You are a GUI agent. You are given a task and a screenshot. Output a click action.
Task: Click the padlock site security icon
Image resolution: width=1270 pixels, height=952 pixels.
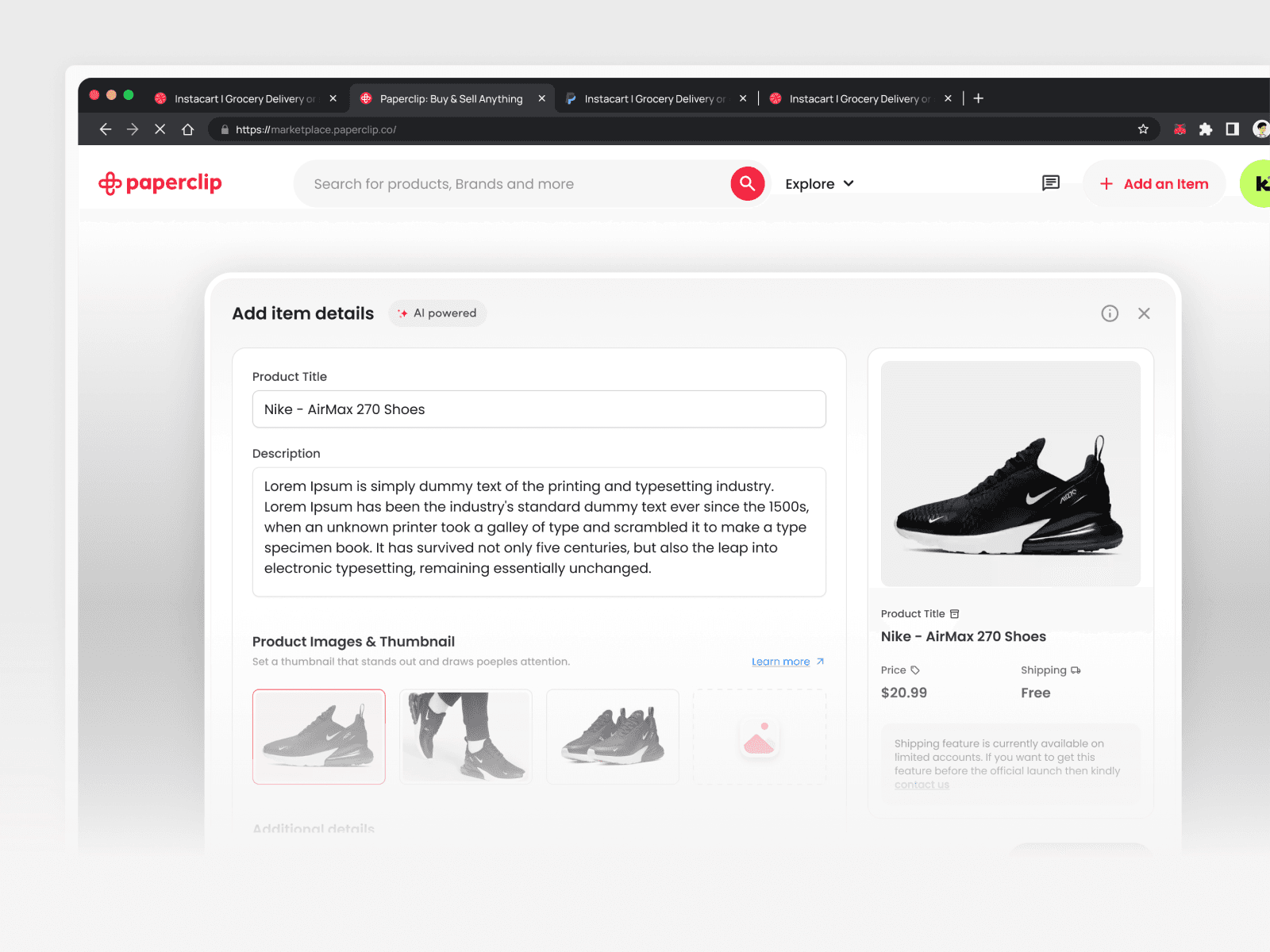(225, 129)
